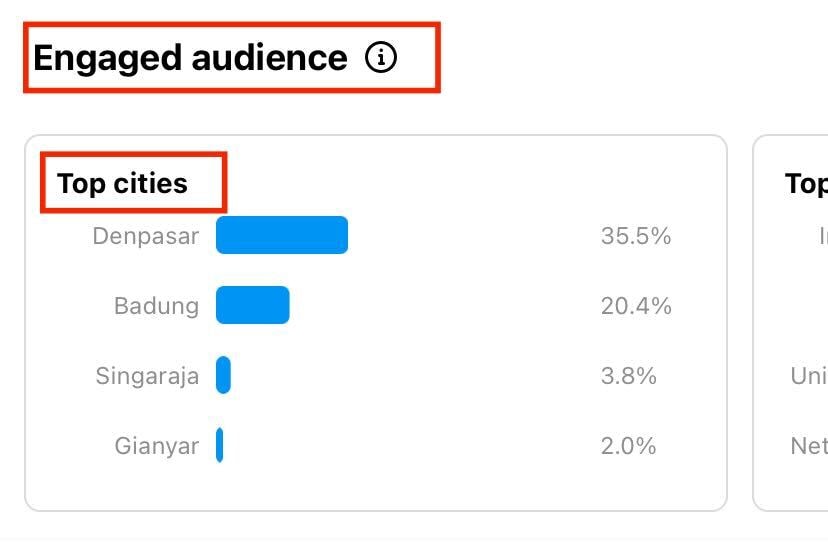Image resolution: width=828 pixels, height=542 pixels.
Task: Click the blue Denpasar percentage bar
Action: 282,236
